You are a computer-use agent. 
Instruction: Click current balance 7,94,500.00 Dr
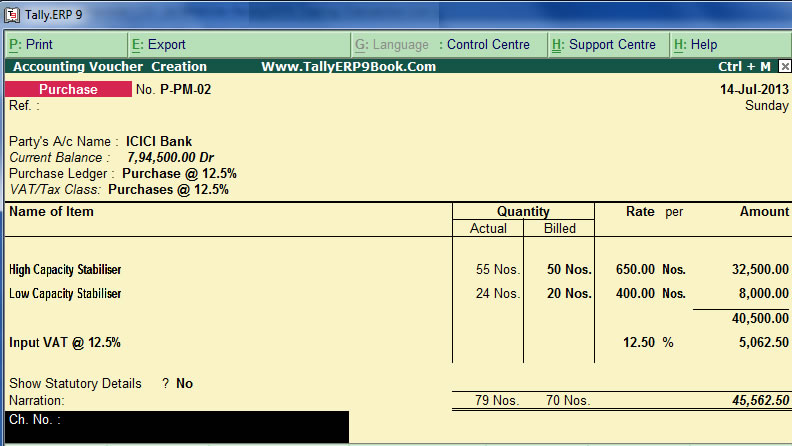170,158
